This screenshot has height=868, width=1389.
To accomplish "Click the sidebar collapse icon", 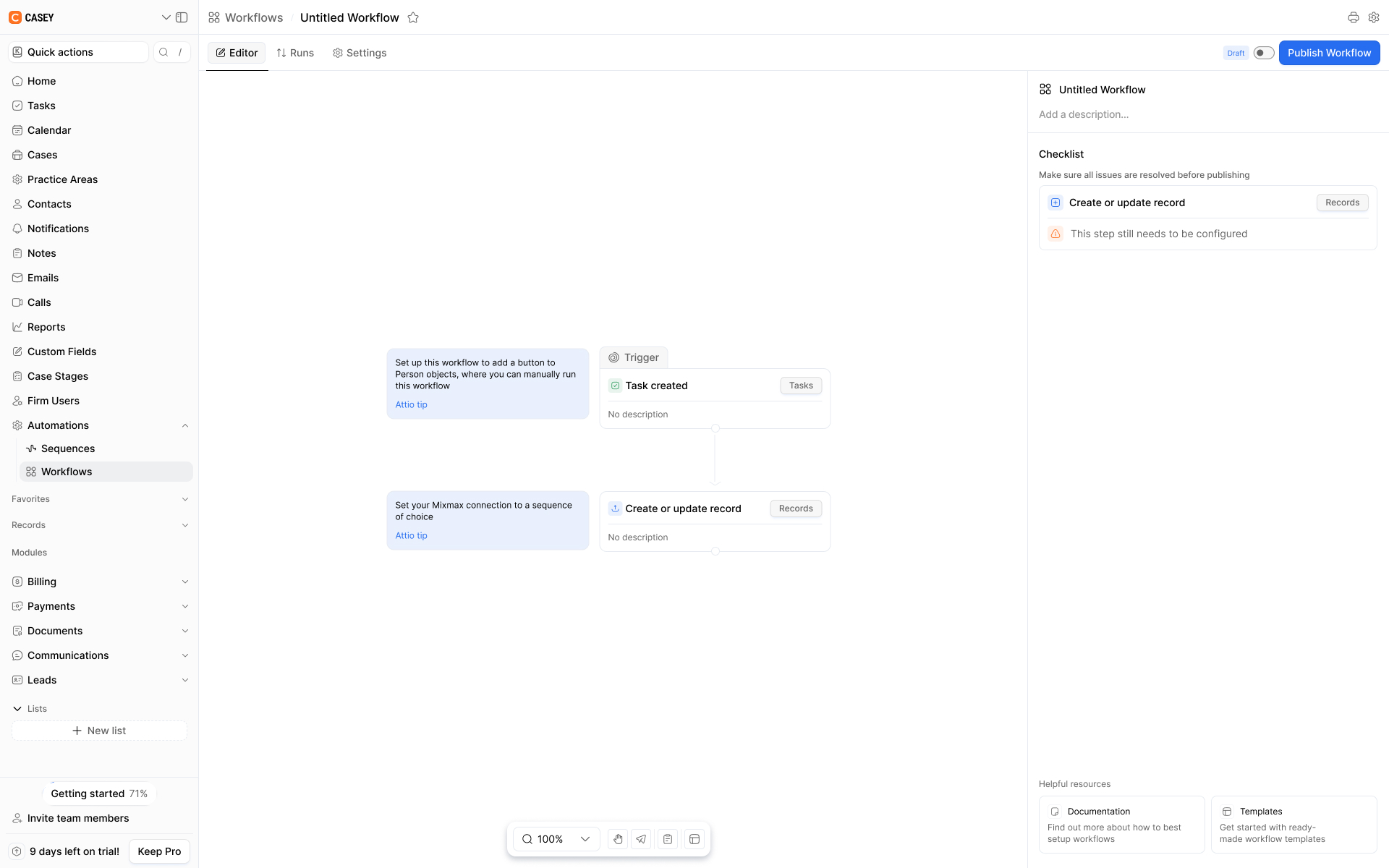I will click(x=182, y=17).
